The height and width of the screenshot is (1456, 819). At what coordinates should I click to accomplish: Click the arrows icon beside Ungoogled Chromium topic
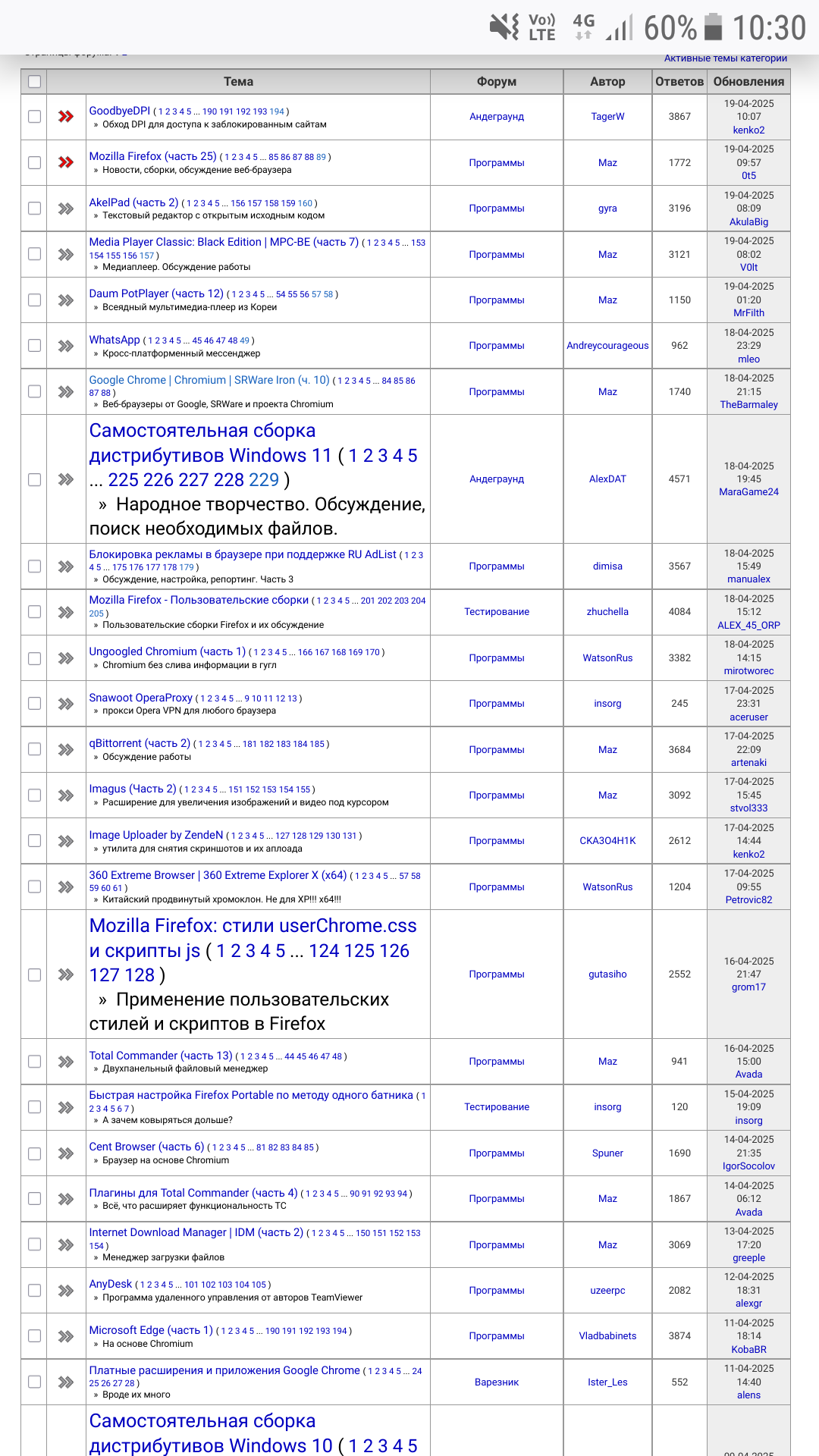(x=66, y=658)
